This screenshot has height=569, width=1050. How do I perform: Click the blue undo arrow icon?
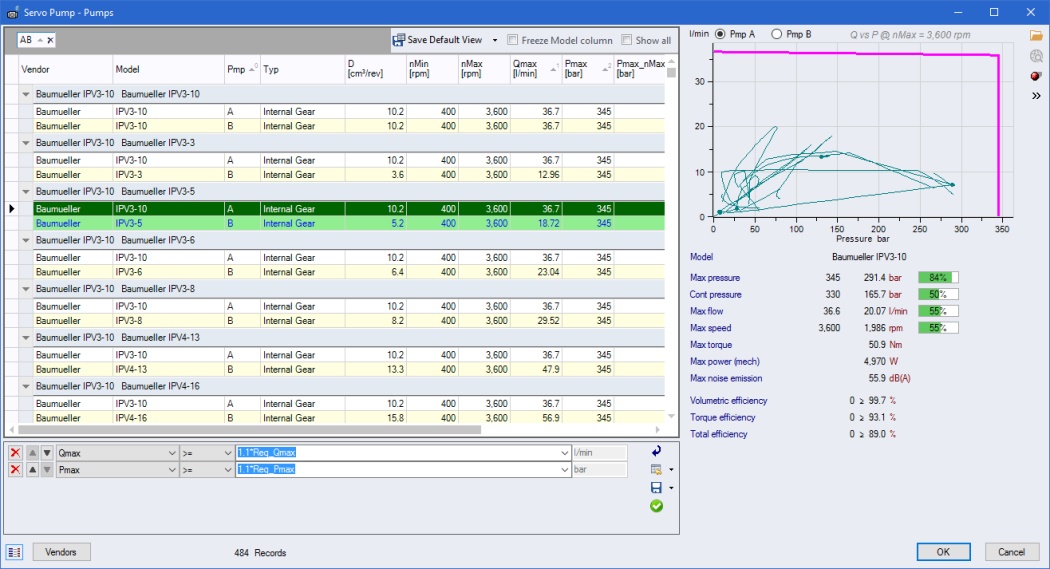[x=656, y=452]
